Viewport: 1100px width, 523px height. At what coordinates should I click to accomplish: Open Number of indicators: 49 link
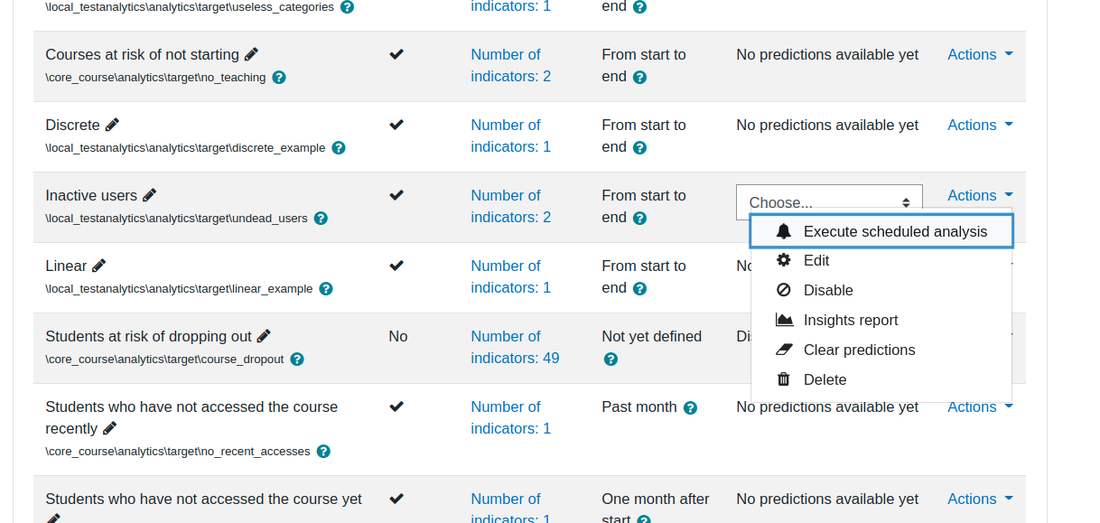[x=515, y=347]
